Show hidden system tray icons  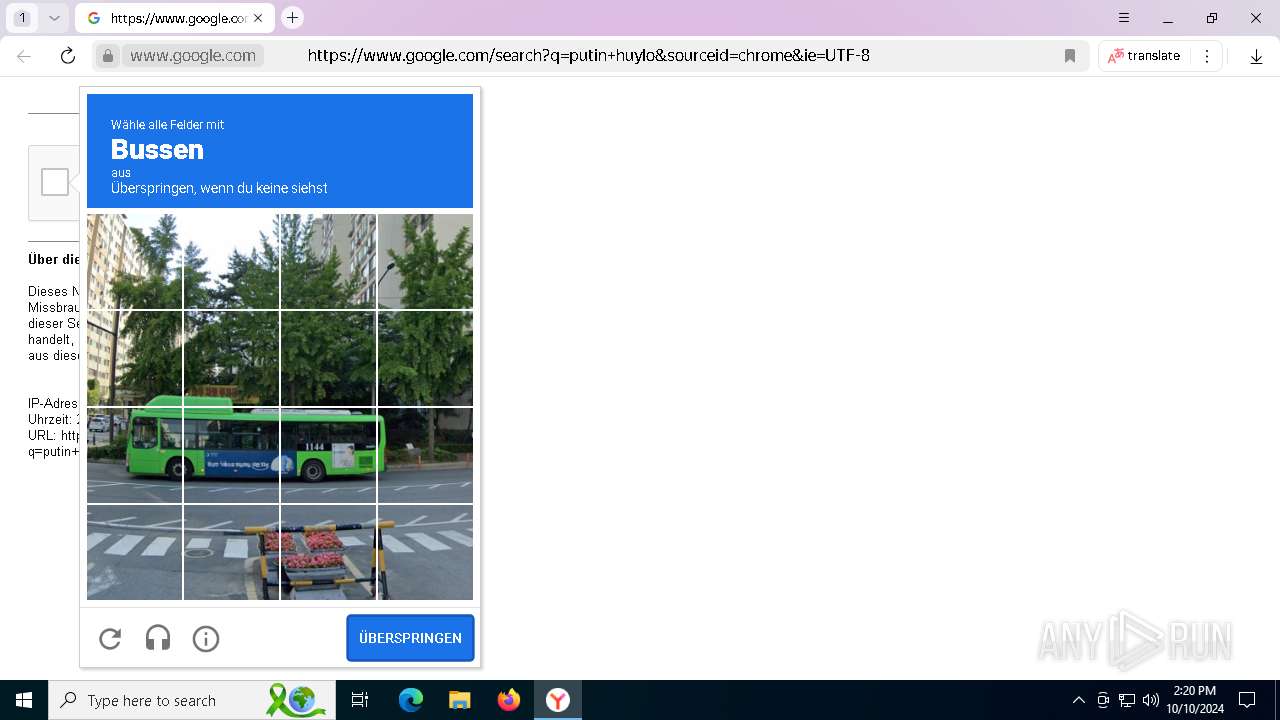[x=1078, y=700]
